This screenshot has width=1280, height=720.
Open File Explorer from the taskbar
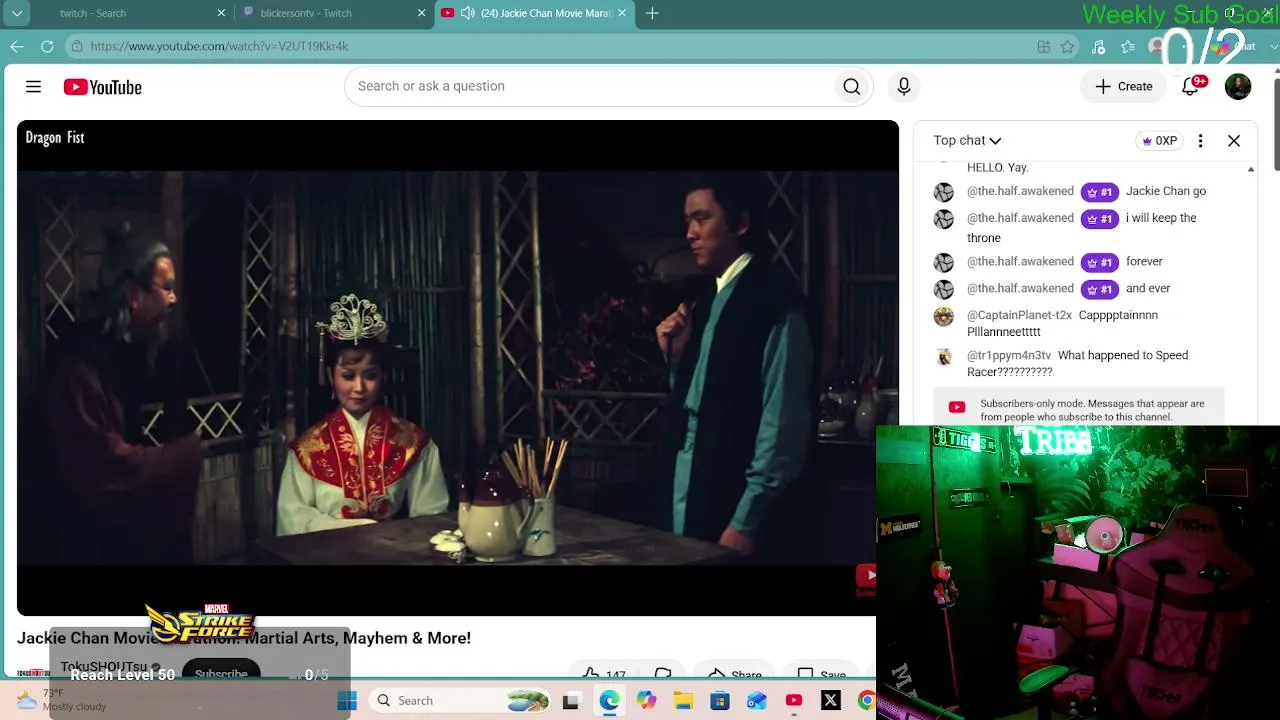[683, 701]
